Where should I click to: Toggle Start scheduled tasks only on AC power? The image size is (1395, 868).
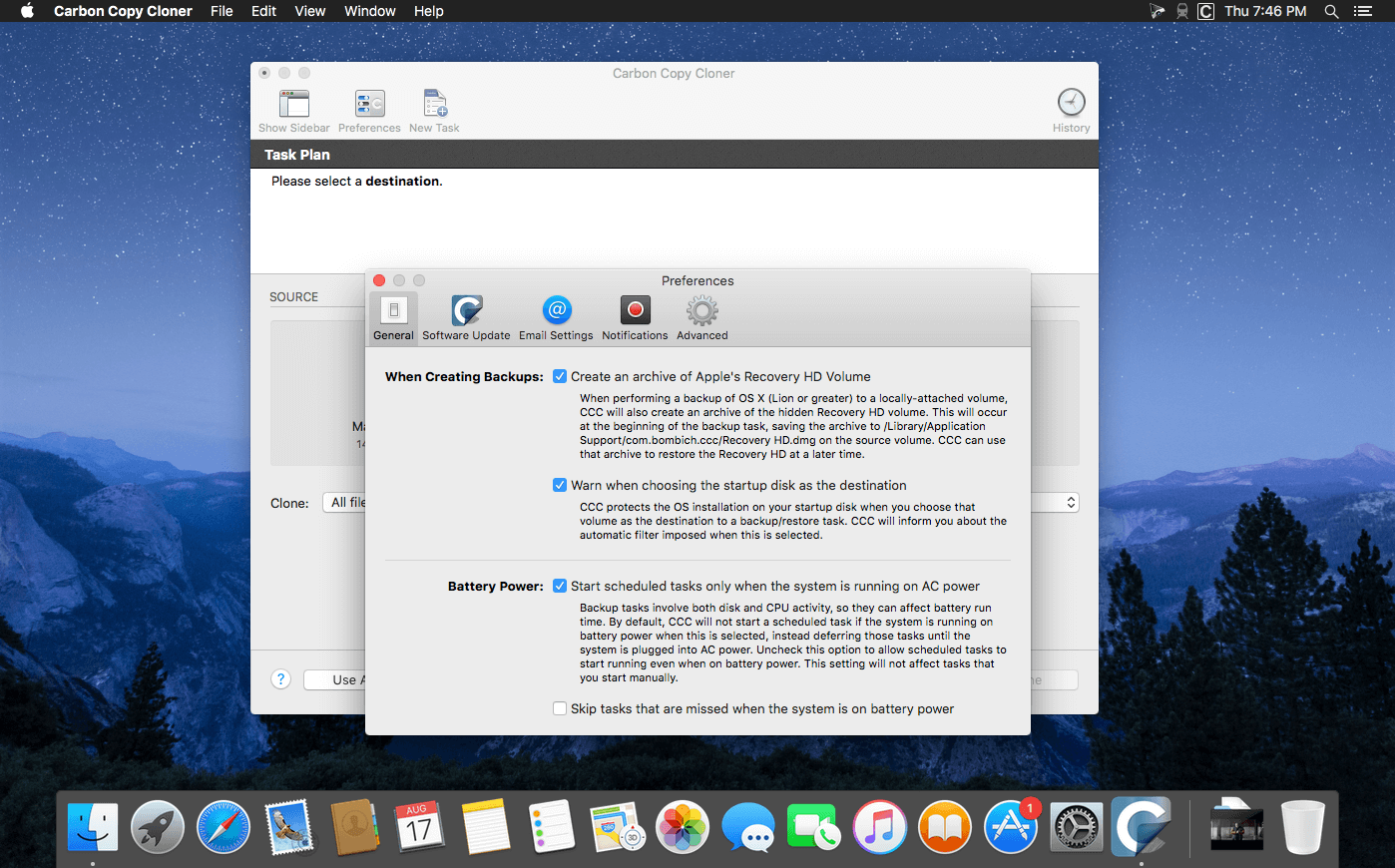[560, 586]
